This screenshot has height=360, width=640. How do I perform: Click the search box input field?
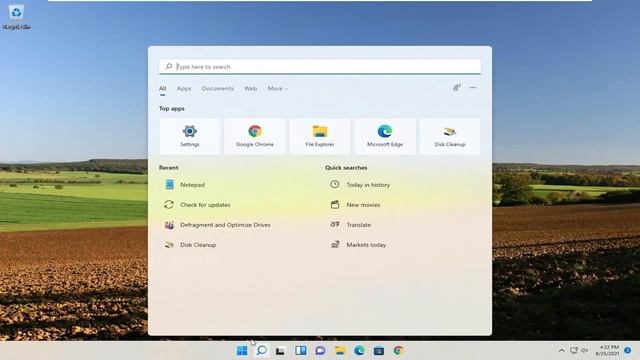click(x=320, y=67)
